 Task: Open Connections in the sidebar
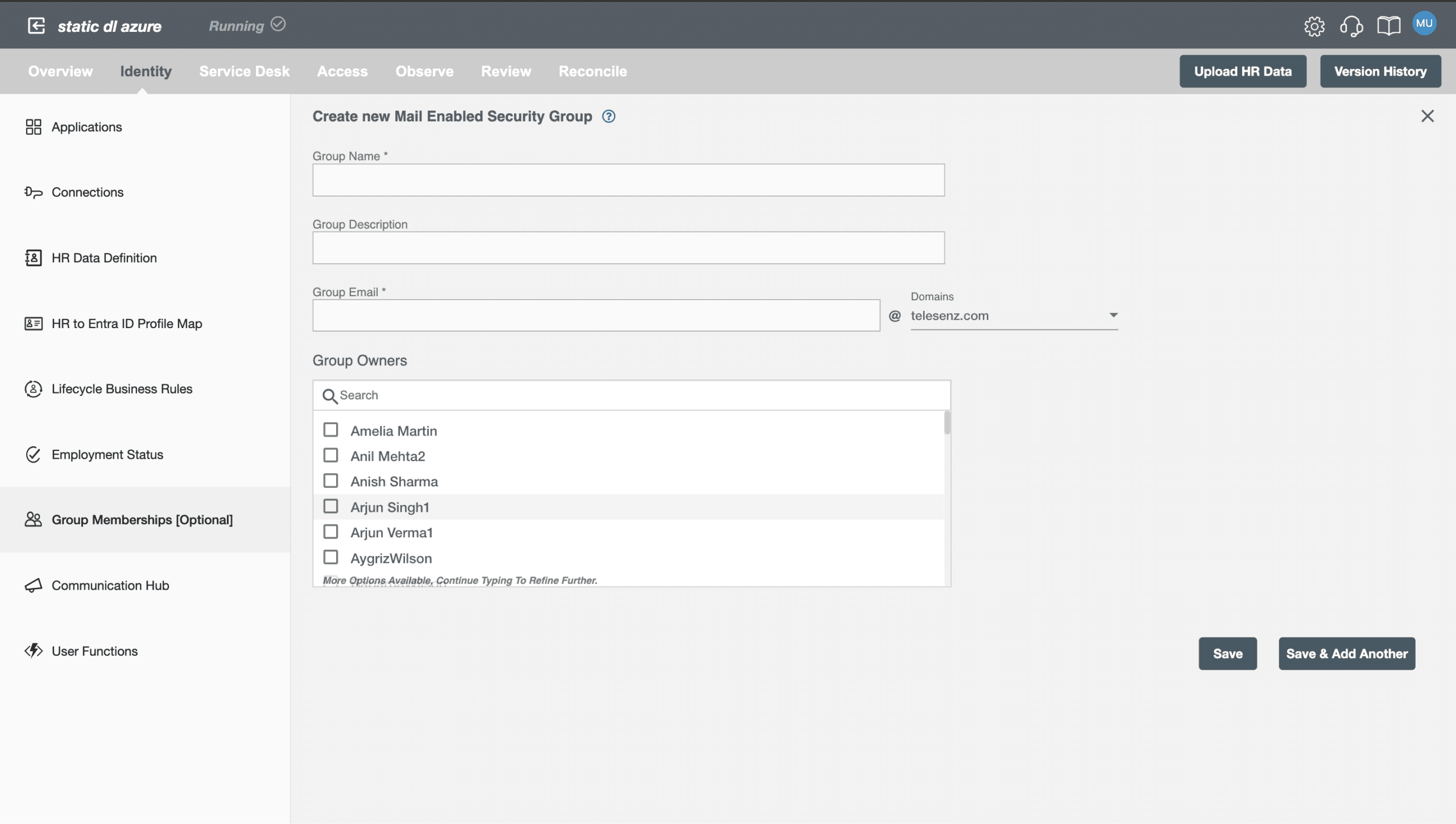point(87,192)
